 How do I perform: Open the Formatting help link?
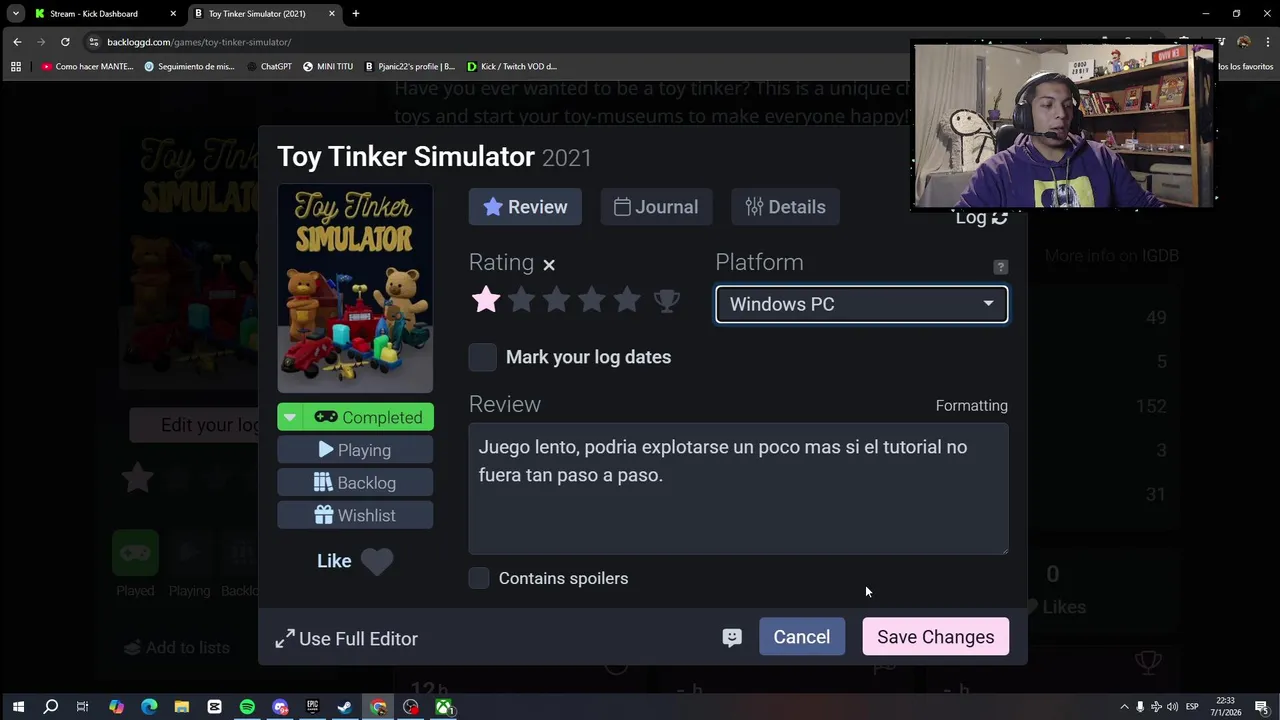pyautogui.click(x=972, y=405)
